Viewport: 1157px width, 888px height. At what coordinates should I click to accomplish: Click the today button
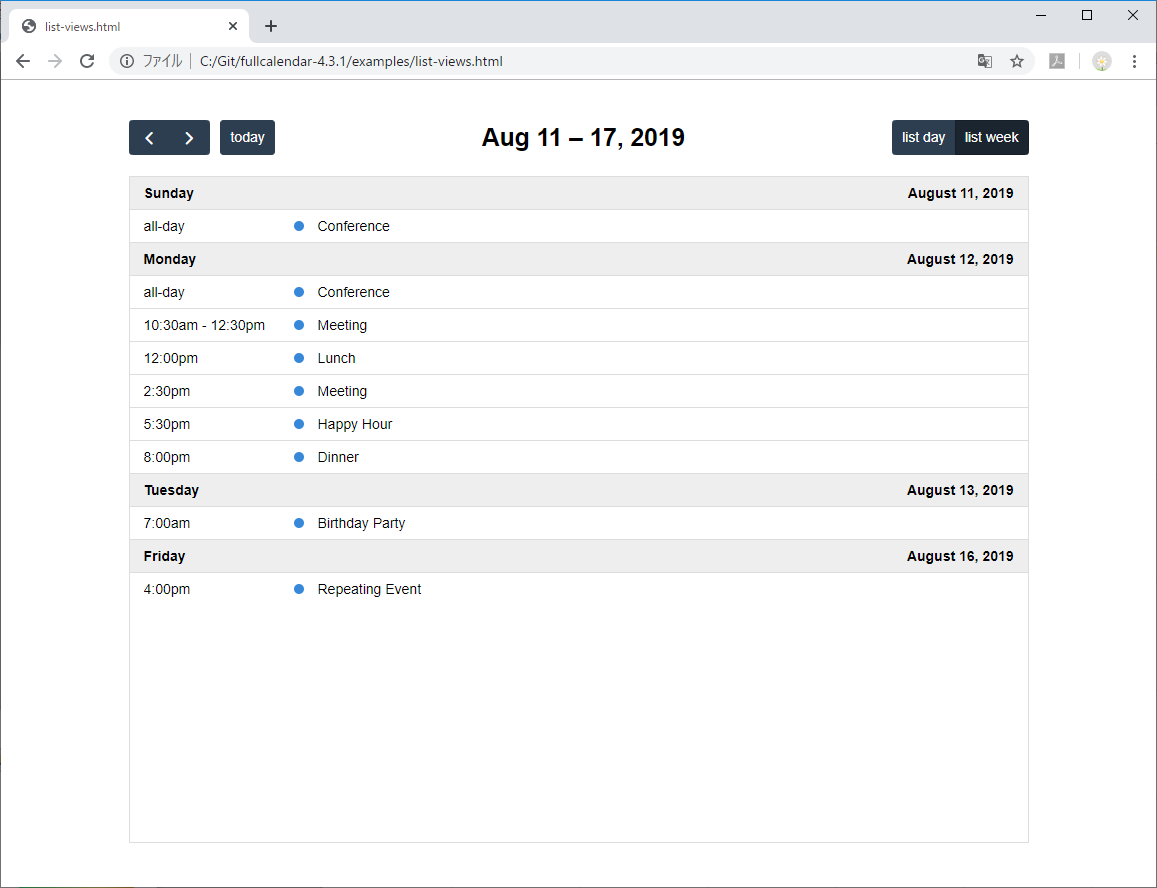[247, 137]
